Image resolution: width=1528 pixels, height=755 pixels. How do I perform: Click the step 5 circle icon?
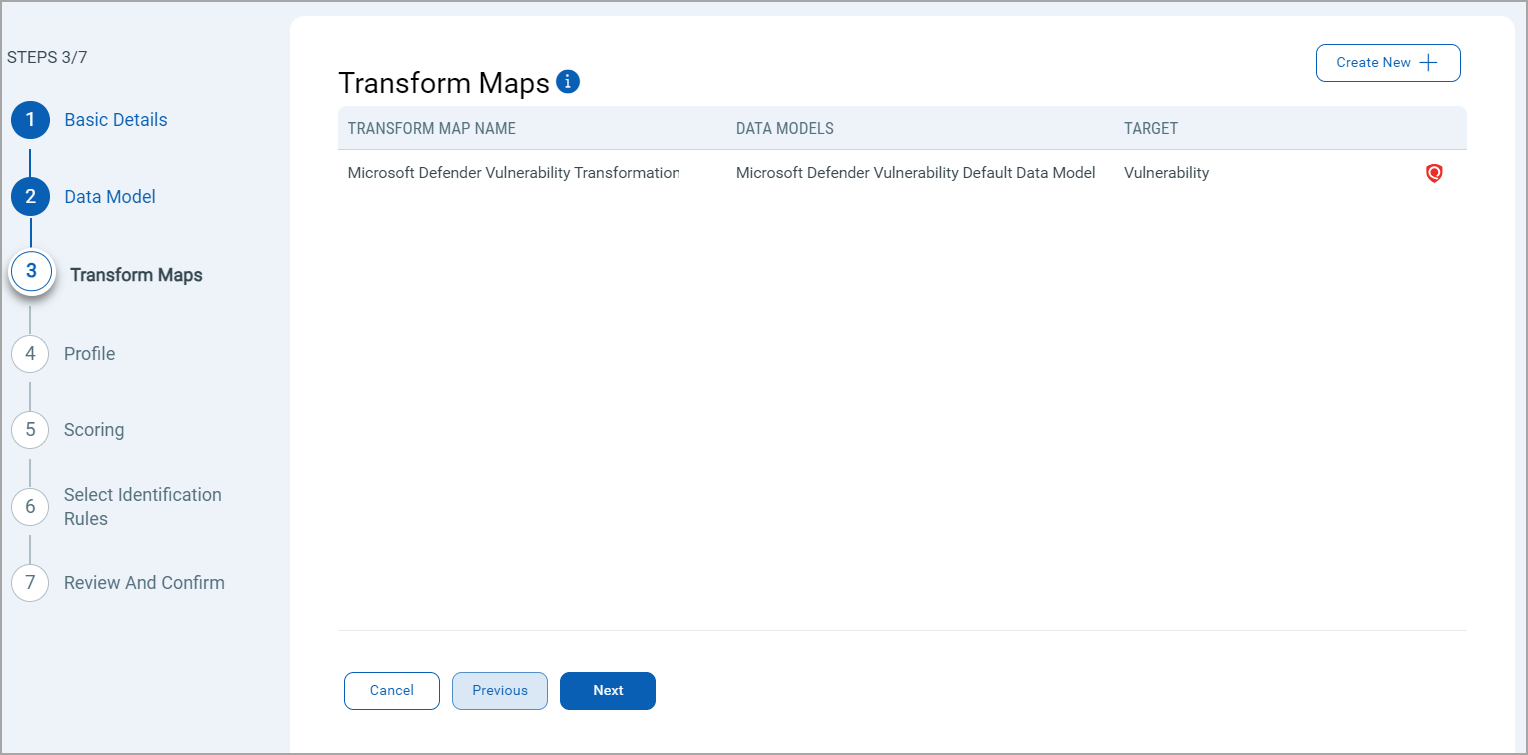pos(30,430)
